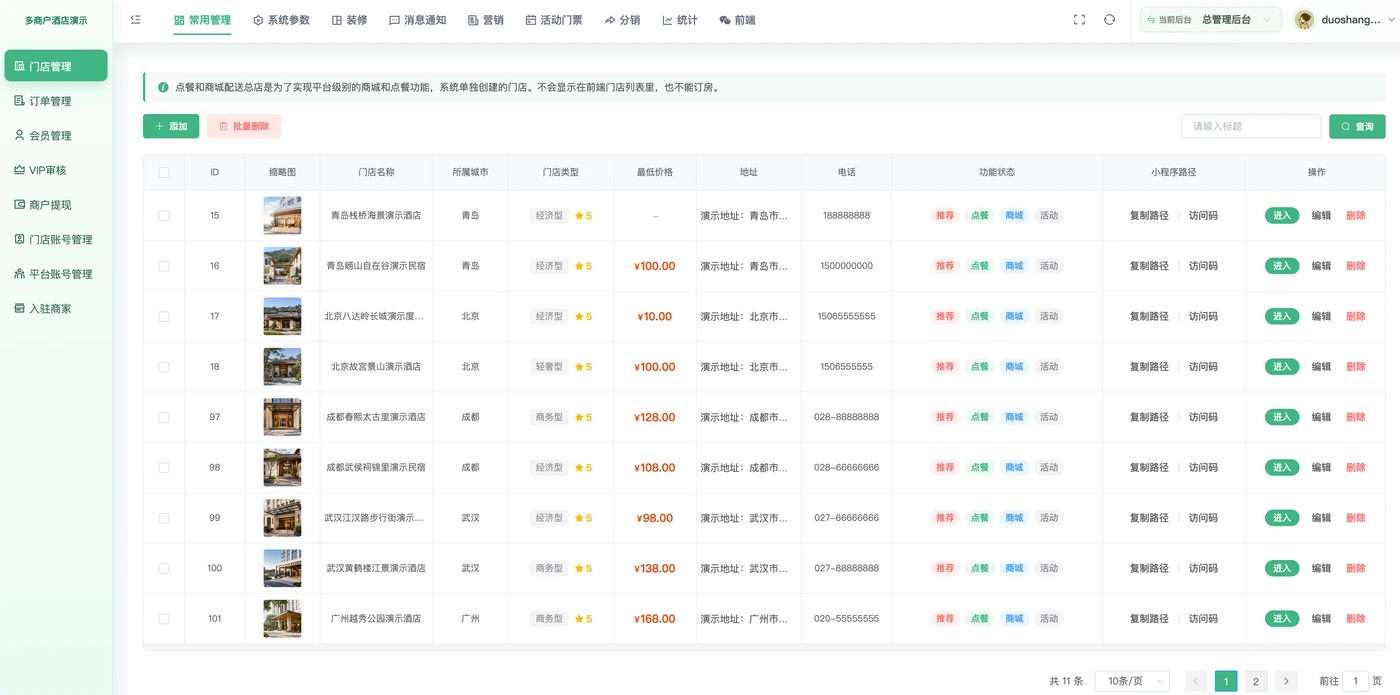This screenshot has width=1400, height=695.
Task: Check the row checkbox for store ID 15
Action: 164,216
